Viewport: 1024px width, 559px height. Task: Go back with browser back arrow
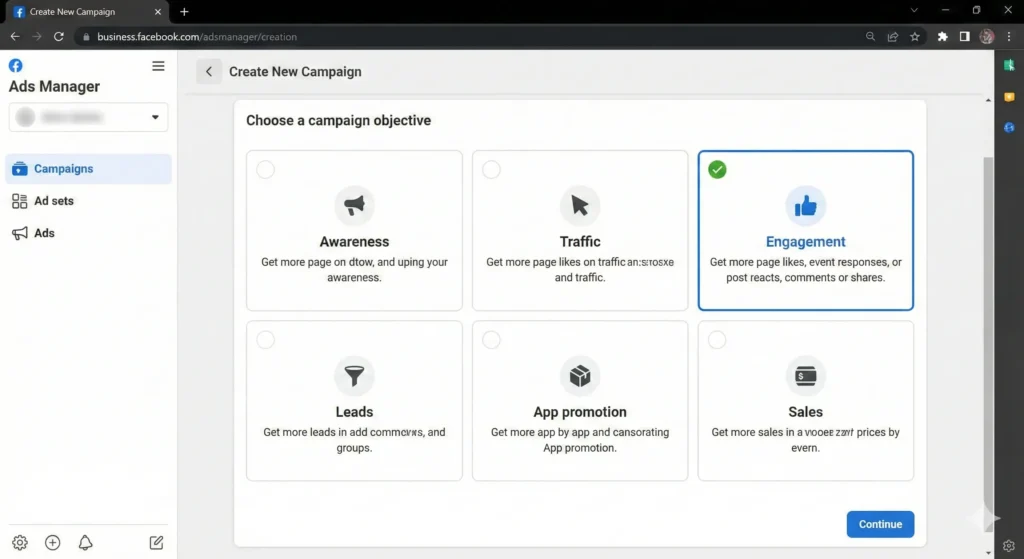click(15, 37)
